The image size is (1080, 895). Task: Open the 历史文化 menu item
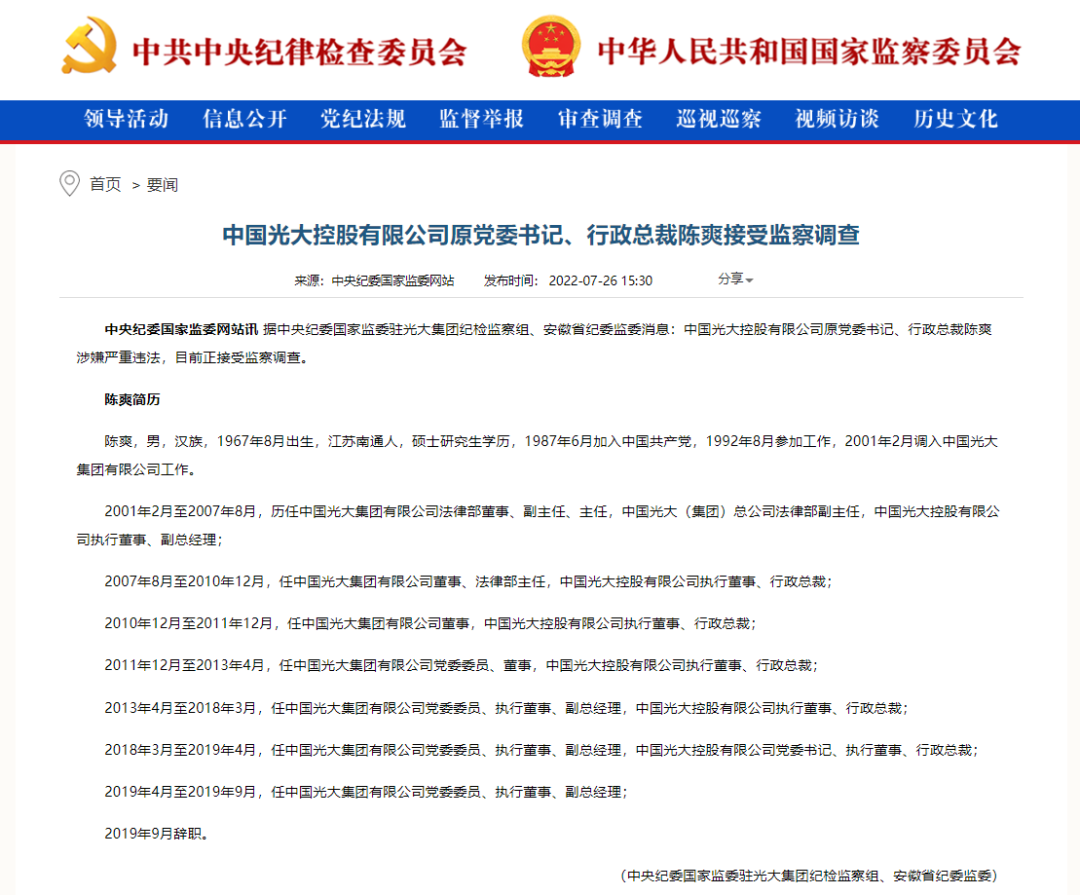pyautogui.click(x=955, y=119)
